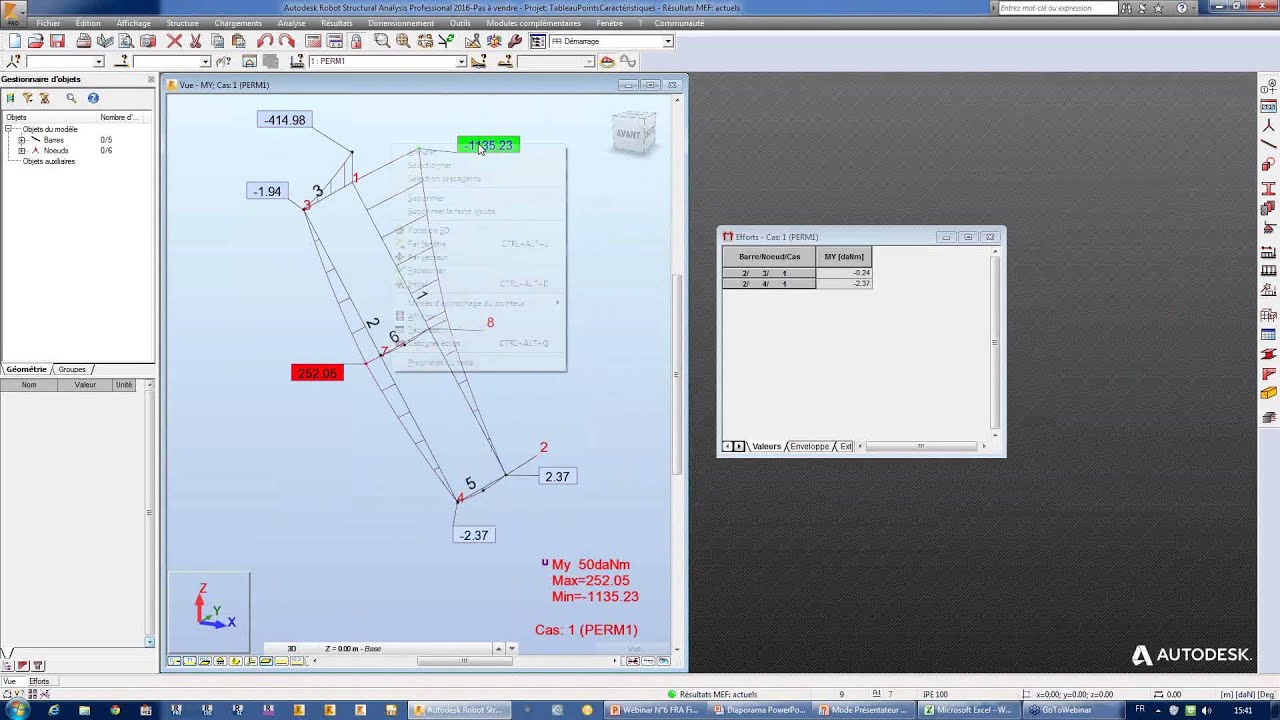This screenshot has width=1280, height=720.
Task: Click the AVANT view cube
Action: pyautogui.click(x=633, y=133)
